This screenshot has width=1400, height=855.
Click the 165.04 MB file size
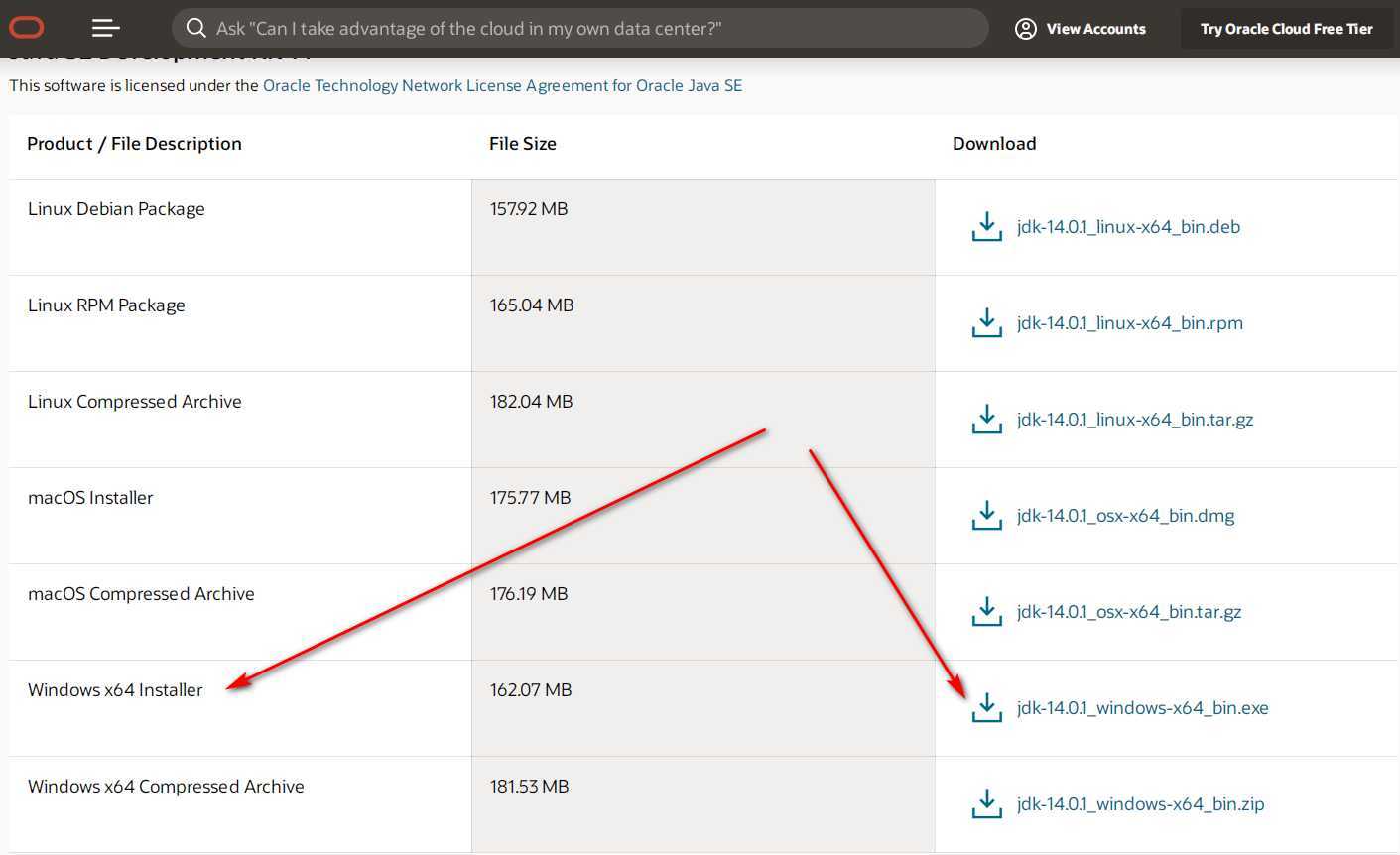tap(532, 305)
